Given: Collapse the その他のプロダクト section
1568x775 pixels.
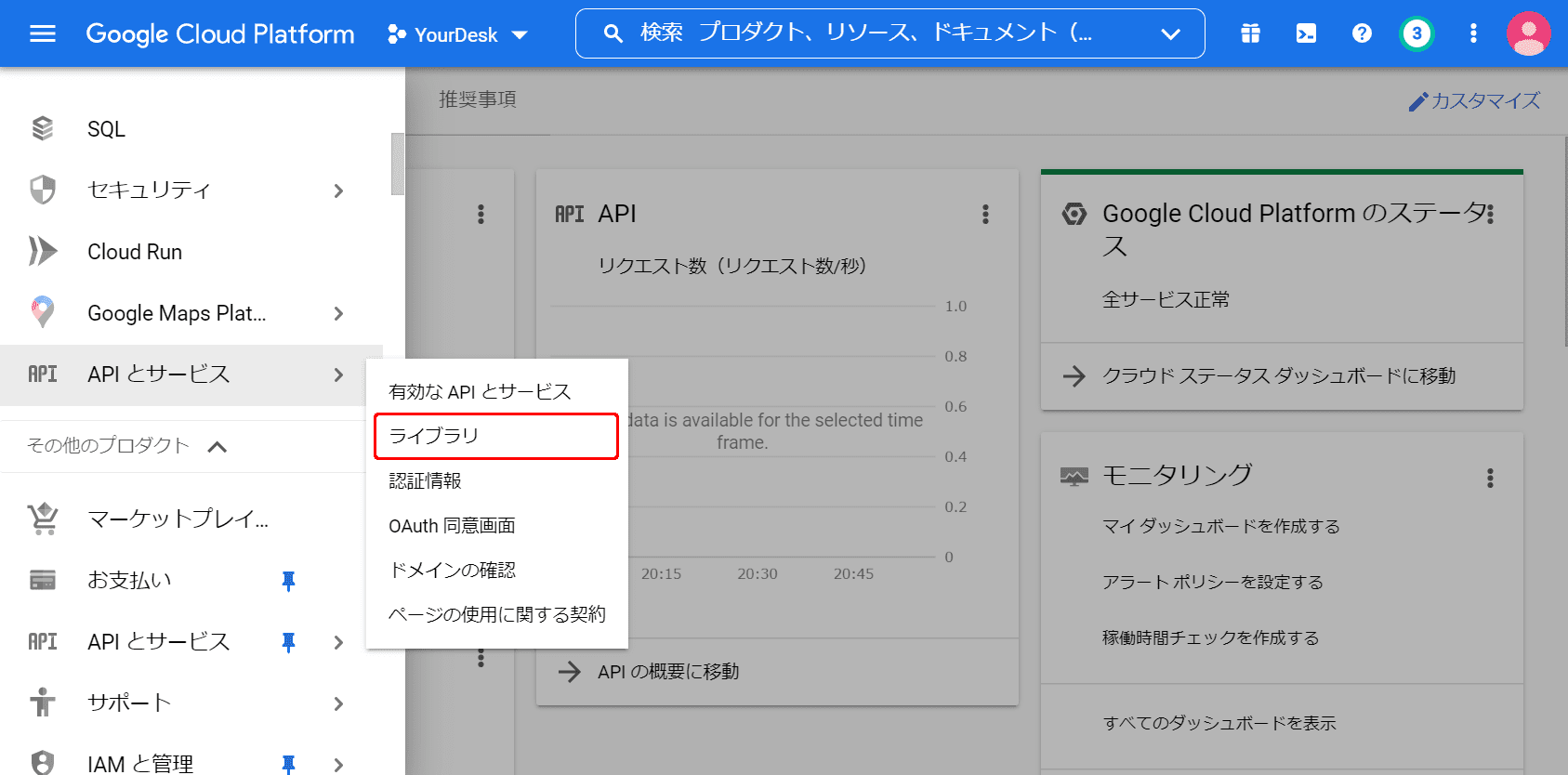Looking at the screenshot, I should pyautogui.click(x=217, y=447).
